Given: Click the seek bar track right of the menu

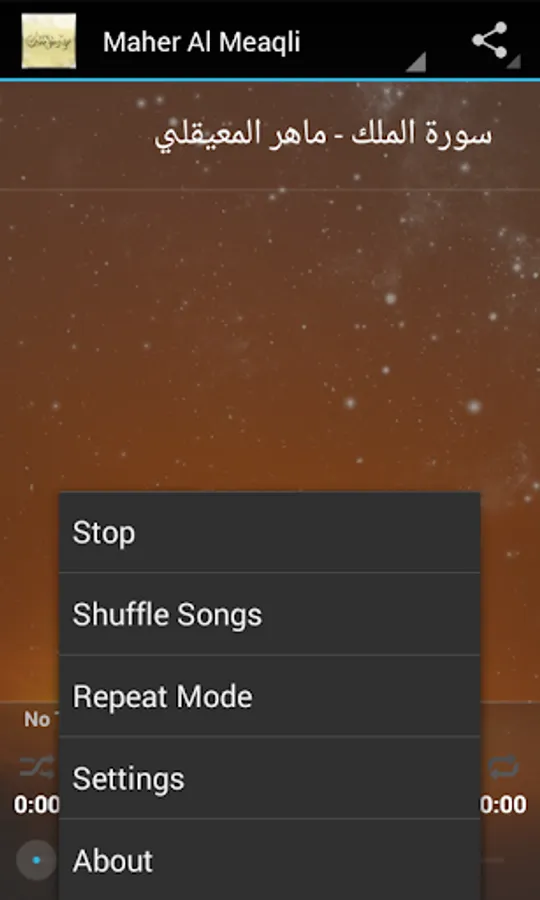Looking at the screenshot, I should tap(492, 860).
